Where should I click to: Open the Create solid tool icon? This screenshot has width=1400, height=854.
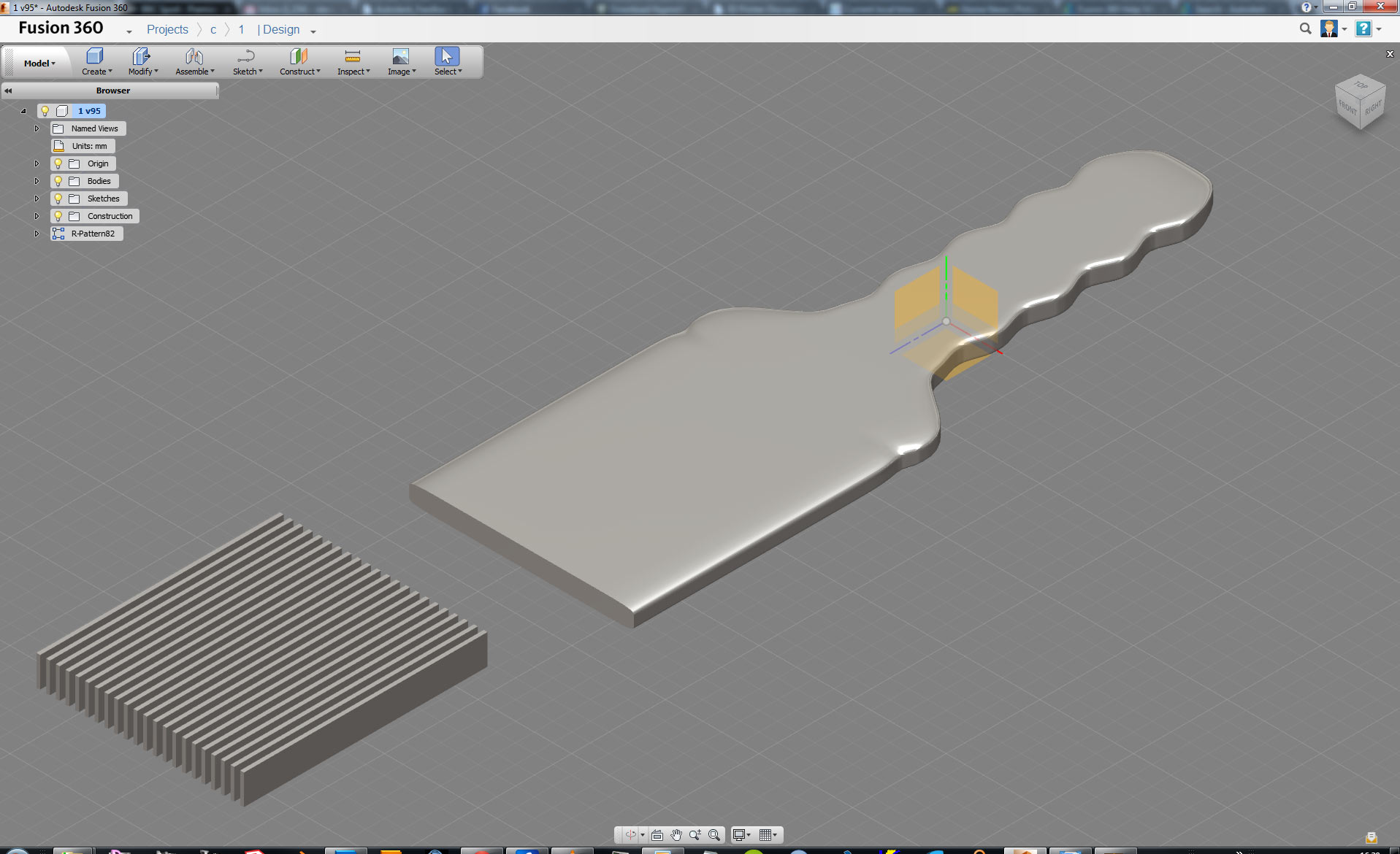(x=95, y=56)
